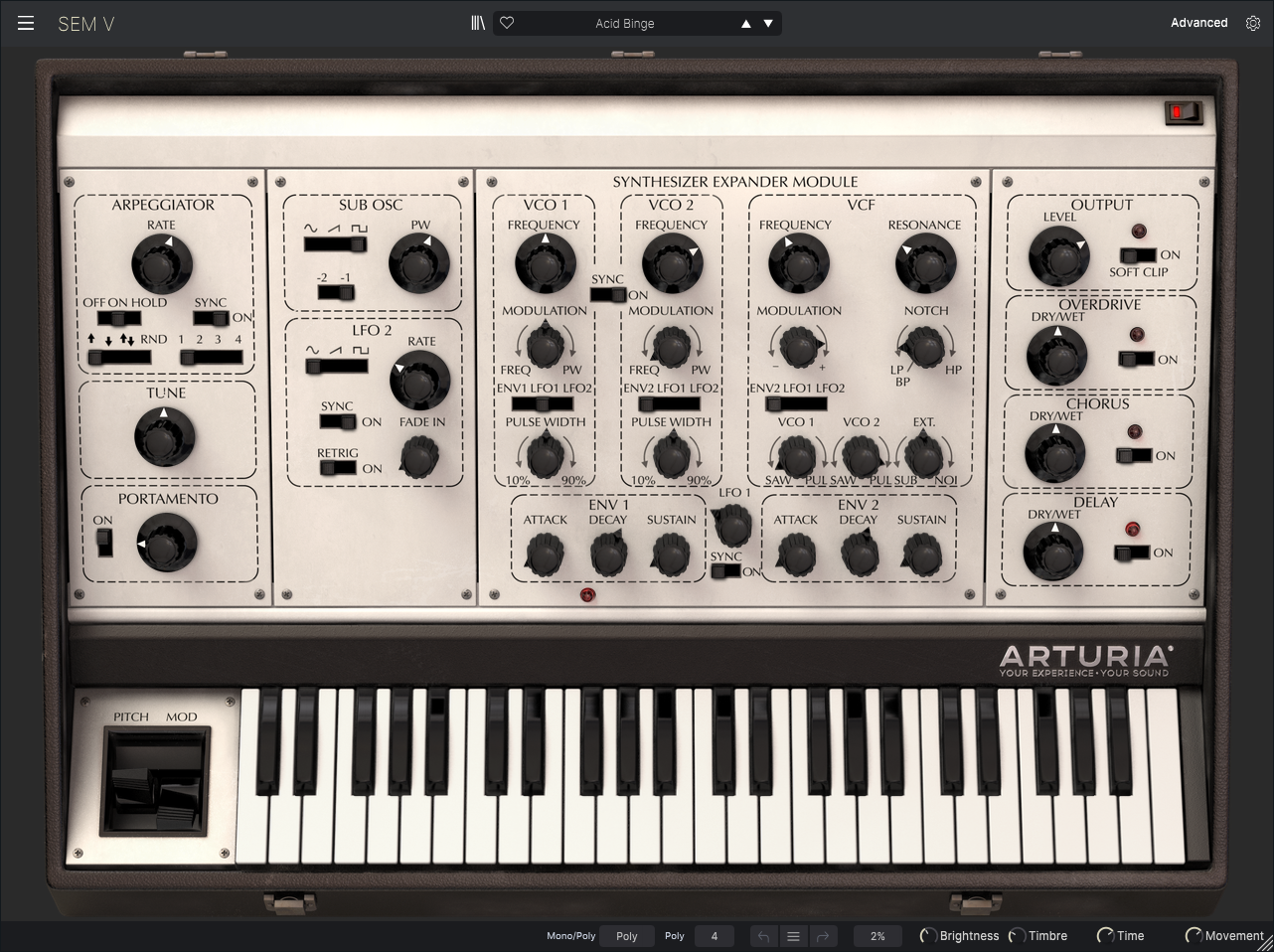Toggle the Portamento ON switch
Viewport: 1274px width, 952px height.
(x=103, y=542)
